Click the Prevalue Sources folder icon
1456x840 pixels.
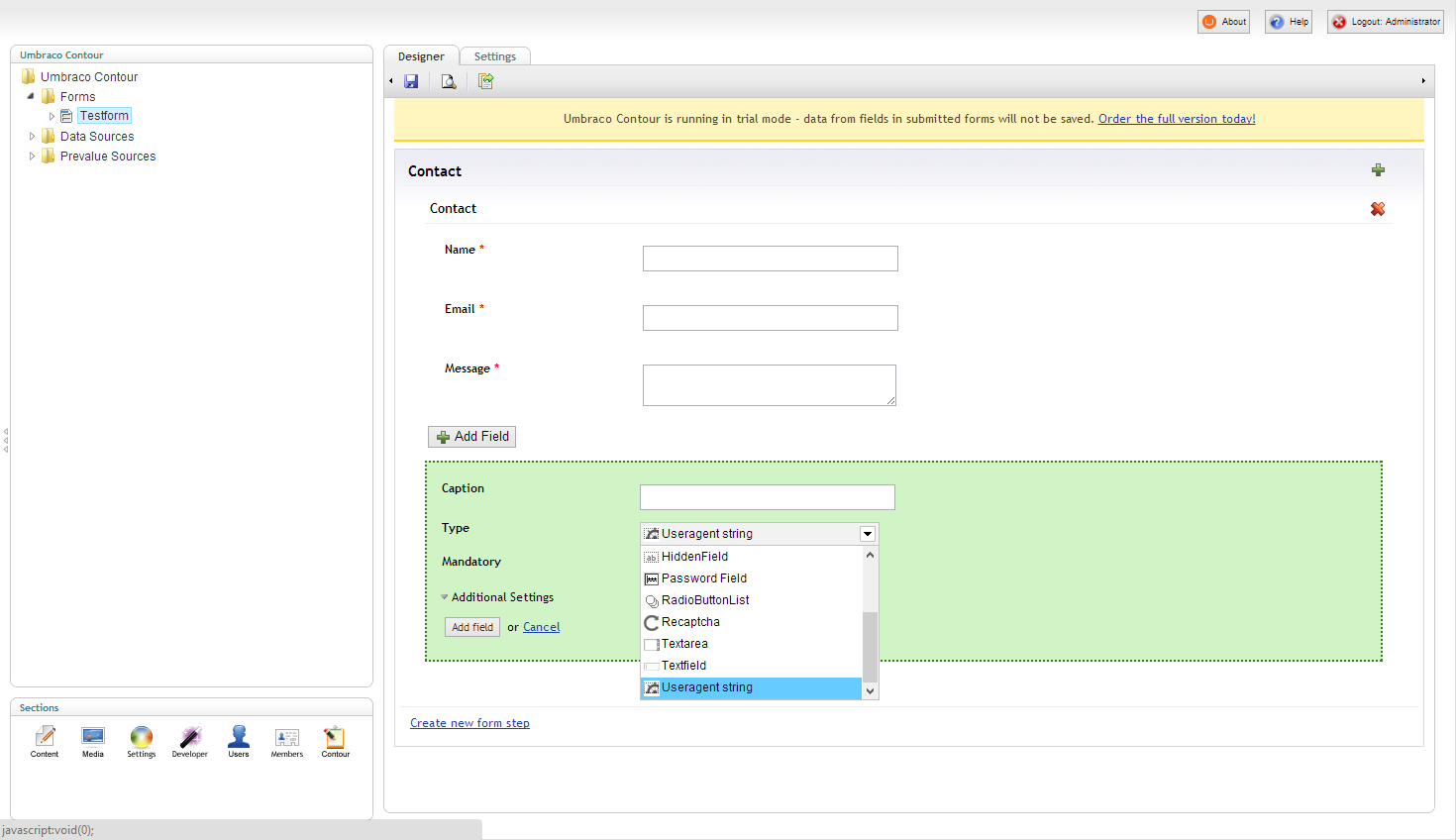[x=49, y=156]
